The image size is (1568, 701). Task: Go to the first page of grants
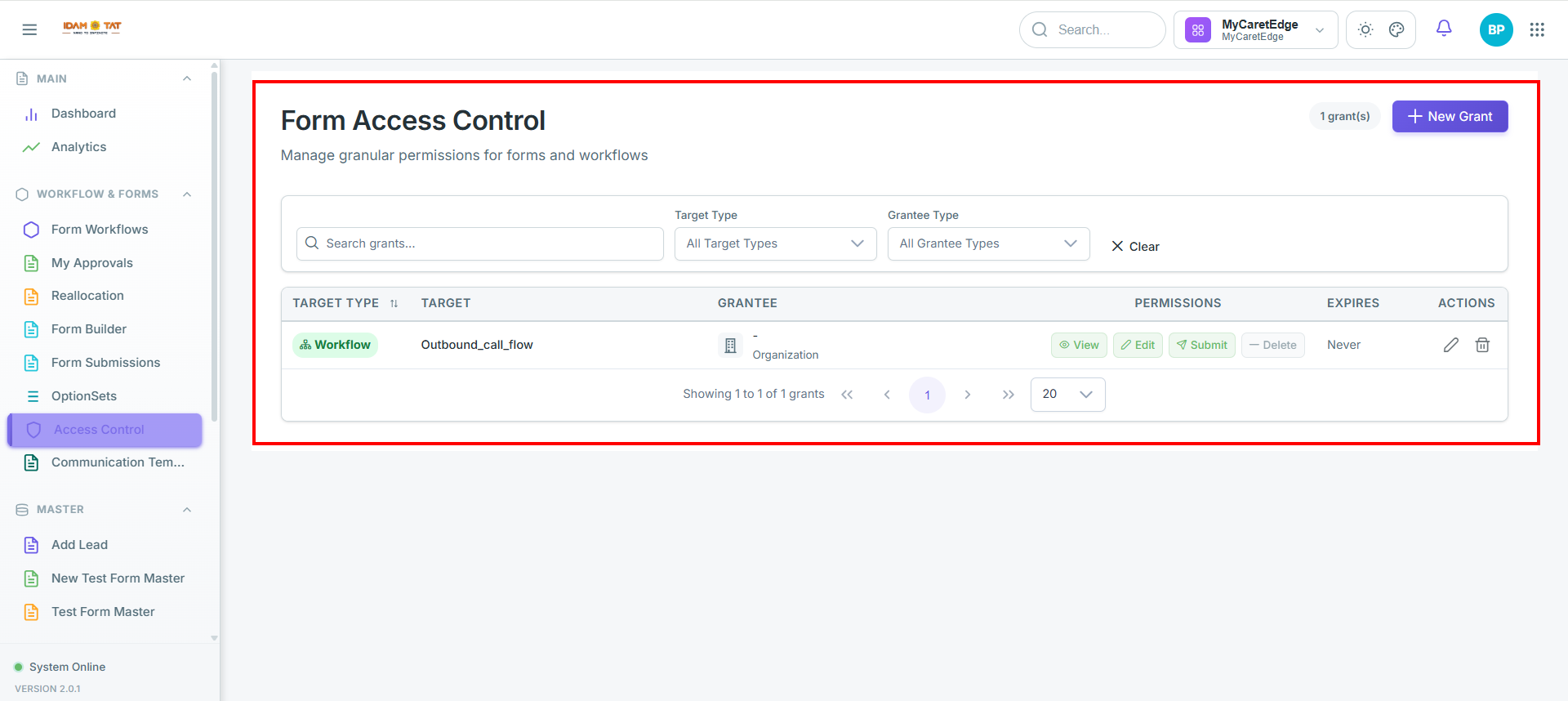pyautogui.click(x=847, y=395)
